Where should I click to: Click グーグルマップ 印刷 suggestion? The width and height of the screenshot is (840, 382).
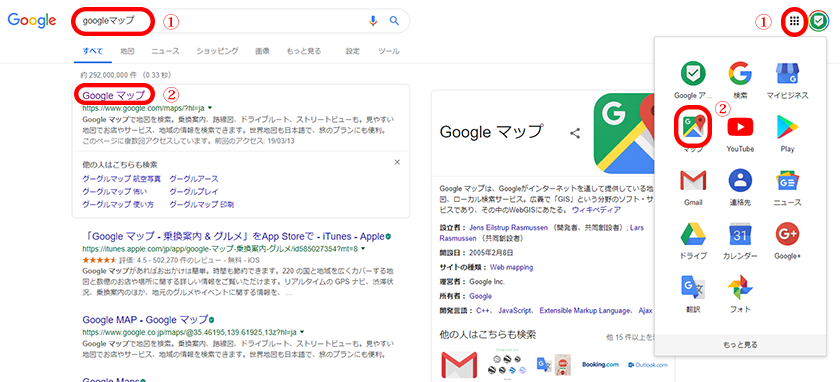(201, 204)
